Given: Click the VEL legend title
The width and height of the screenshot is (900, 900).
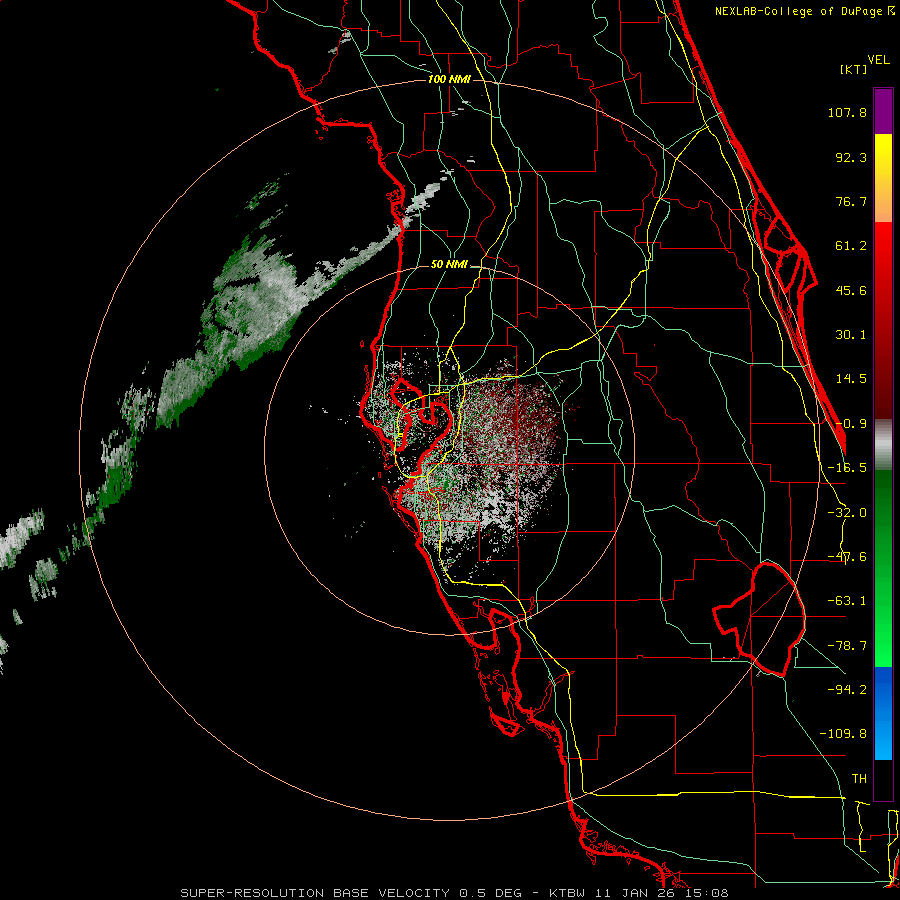Looking at the screenshot, I should point(878,59).
